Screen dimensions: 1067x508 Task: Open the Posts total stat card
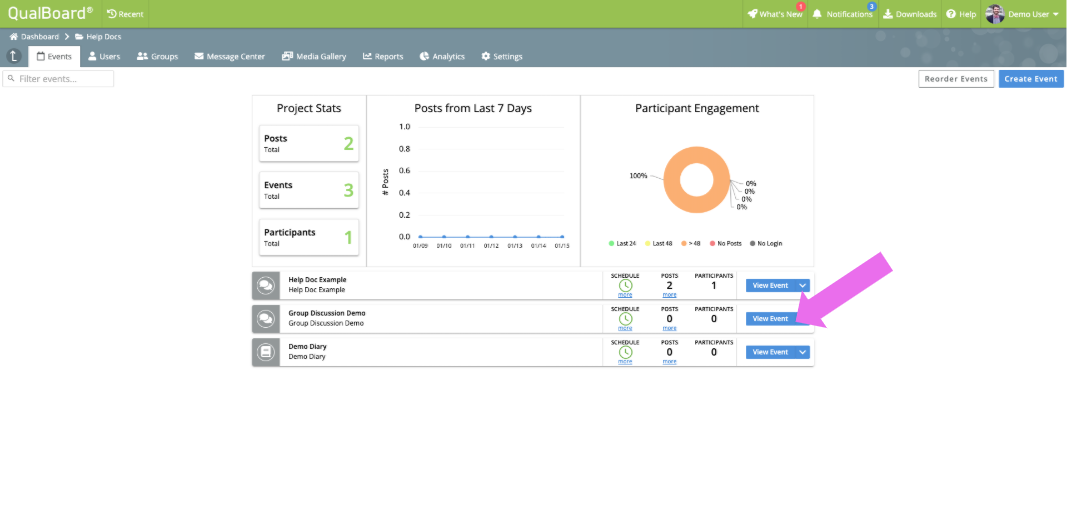tap(309, 143)
